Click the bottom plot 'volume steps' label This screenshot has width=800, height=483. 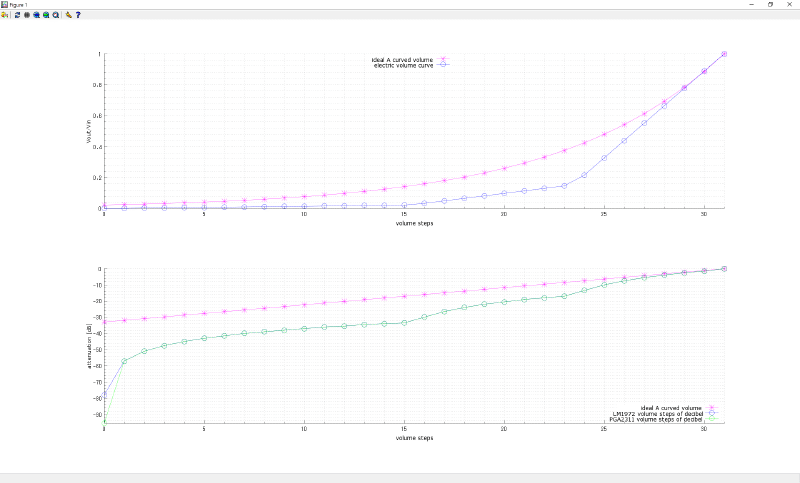[x=414, y=438]
